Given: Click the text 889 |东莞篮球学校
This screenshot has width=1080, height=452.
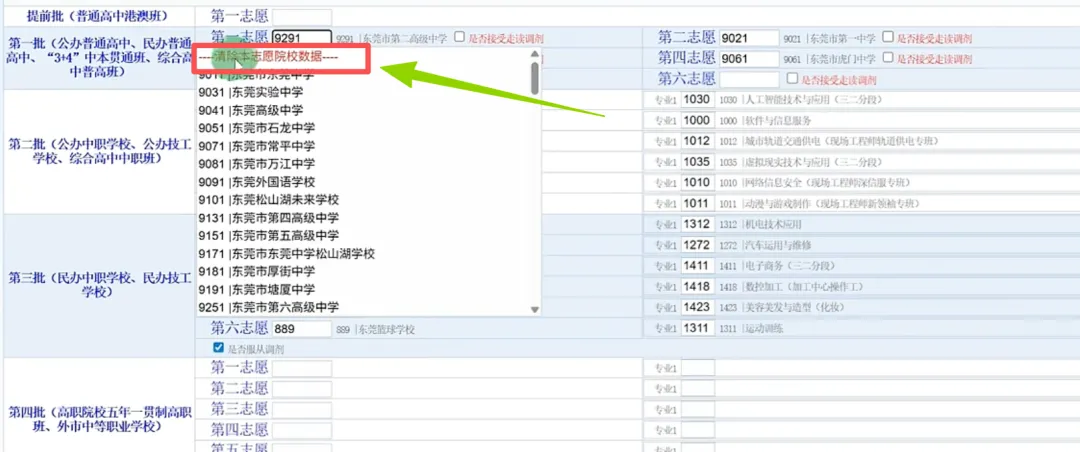Looking at the screenshot, I should (x=375, y=330).
